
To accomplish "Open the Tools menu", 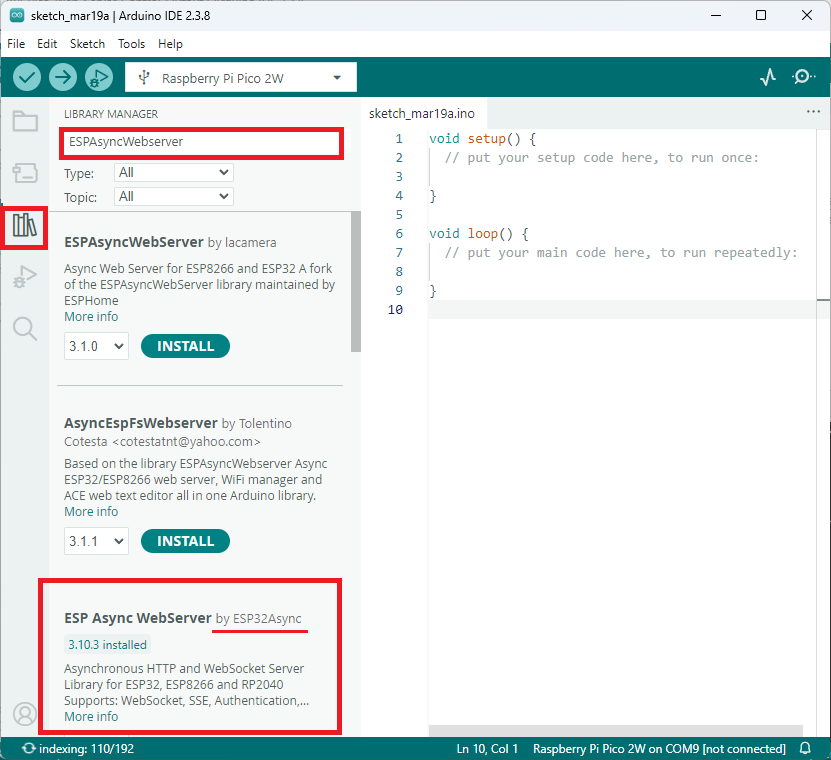I will pyautogui.click(x=131, y=44).
